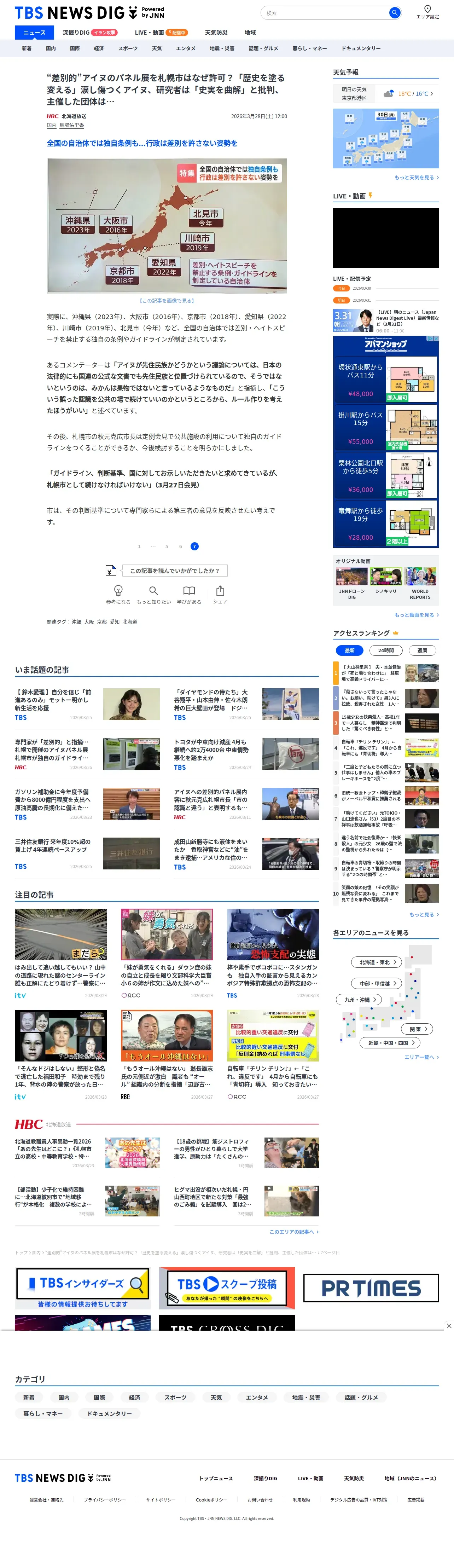
Task: Open the 天気防災 header tab
Action: 216,32
